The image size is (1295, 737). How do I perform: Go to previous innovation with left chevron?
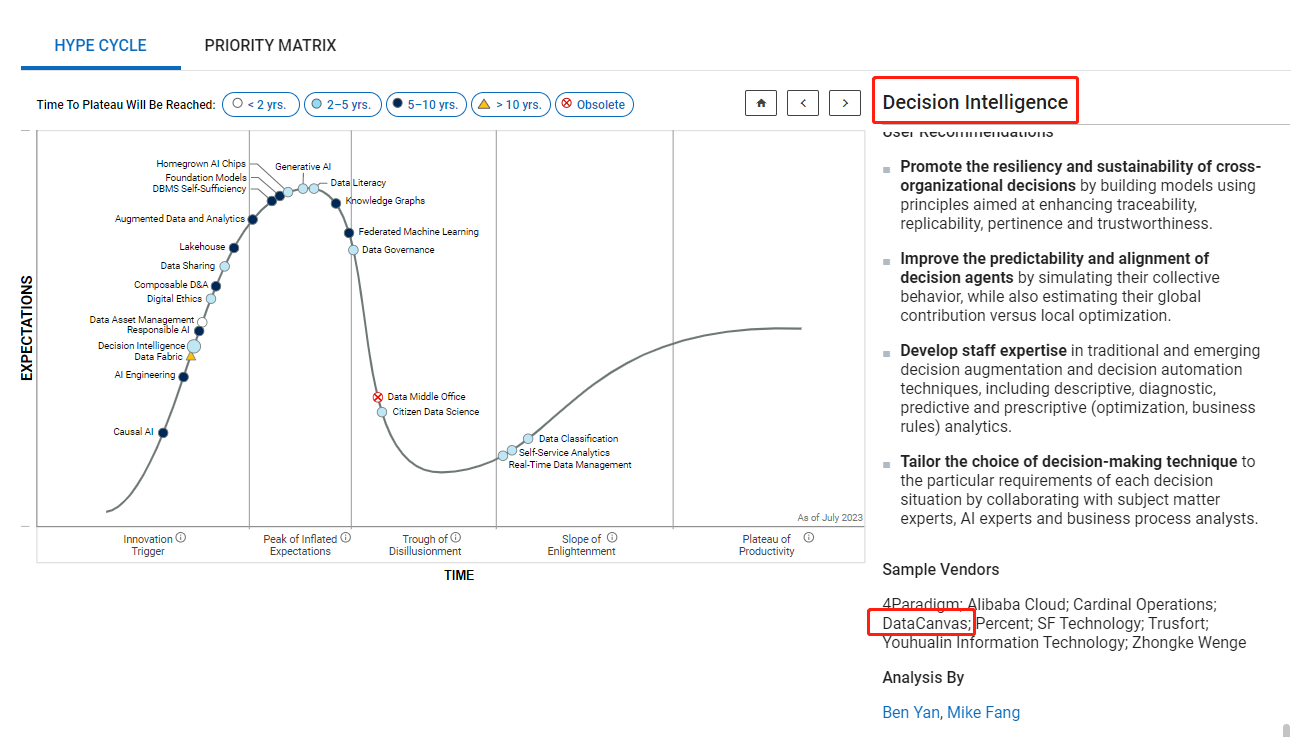pos(803,103)
